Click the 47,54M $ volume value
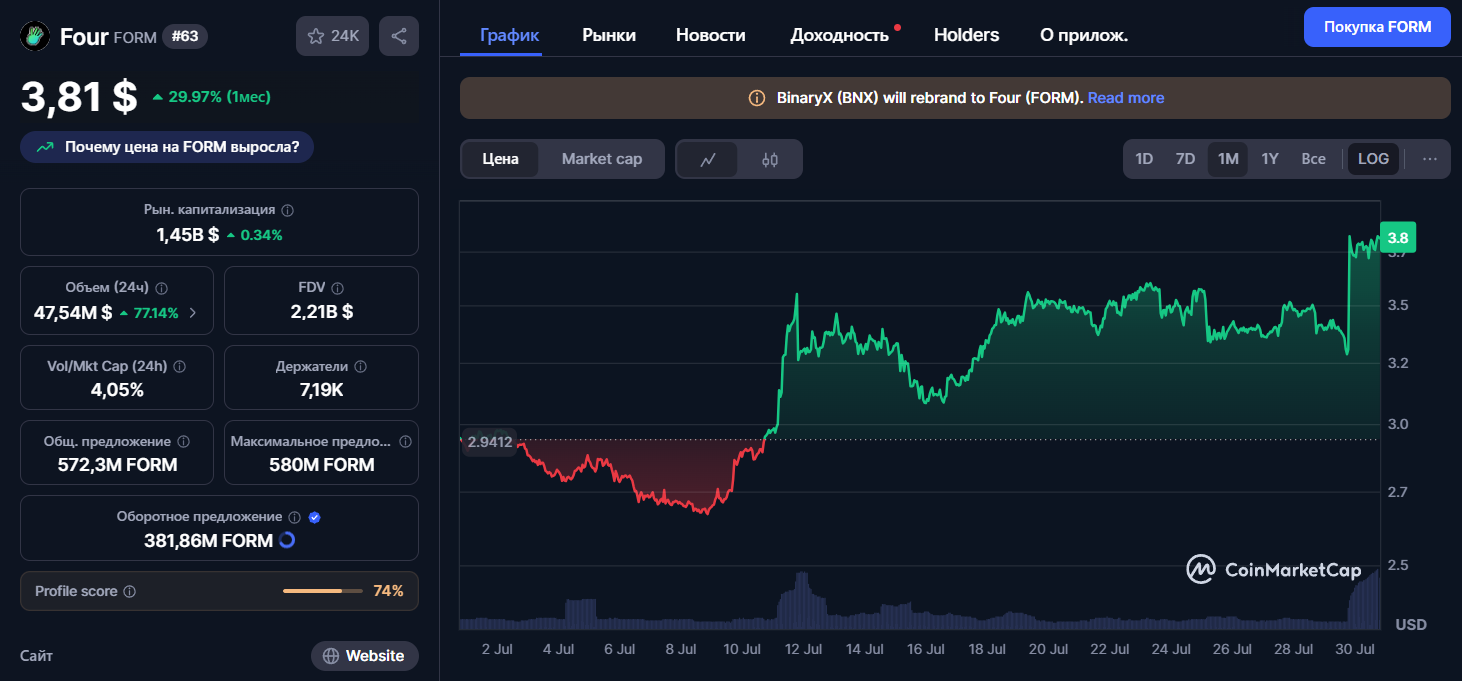 (x=73, y=313)
